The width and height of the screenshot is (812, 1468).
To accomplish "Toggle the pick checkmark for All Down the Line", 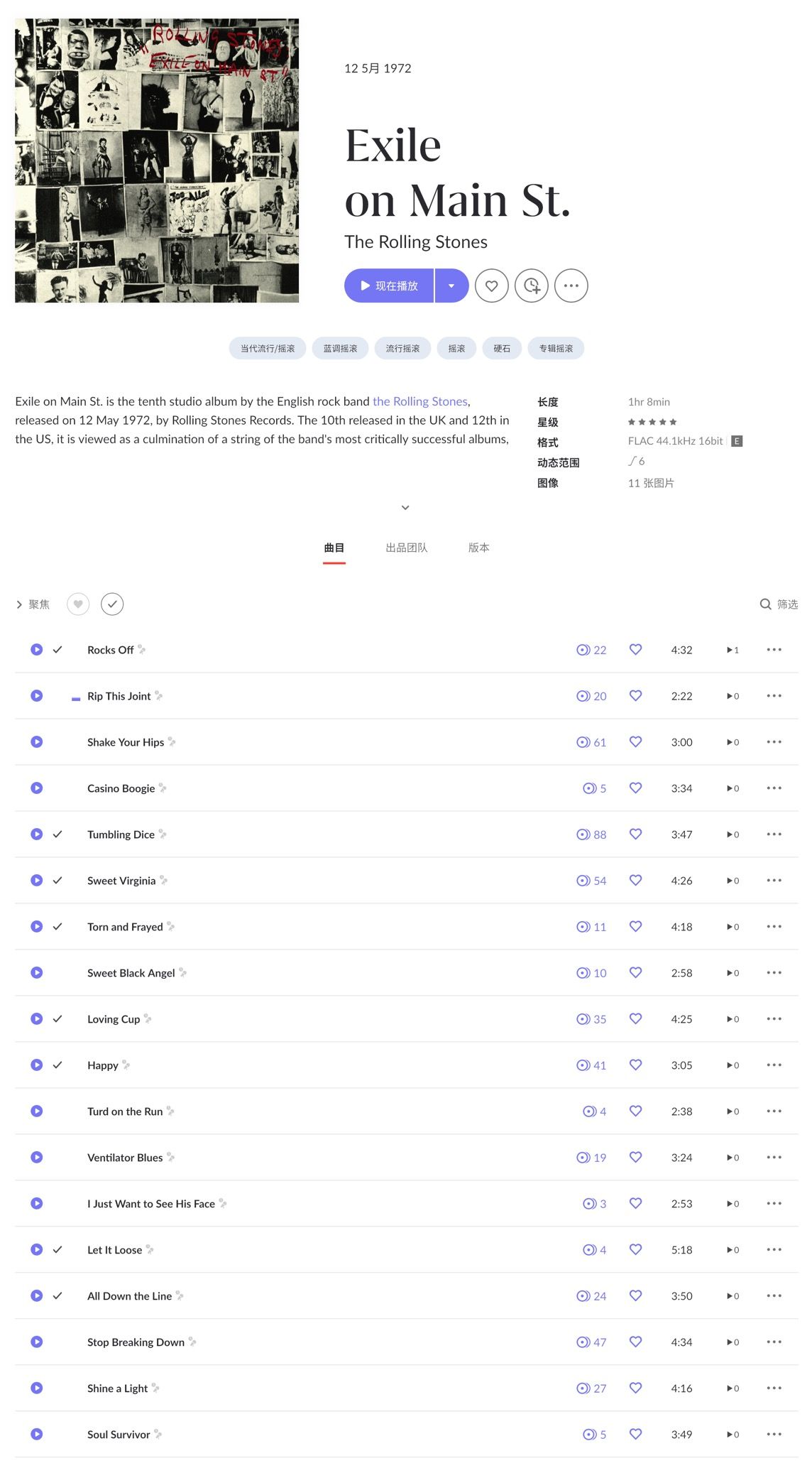I will pos(57,1295).
